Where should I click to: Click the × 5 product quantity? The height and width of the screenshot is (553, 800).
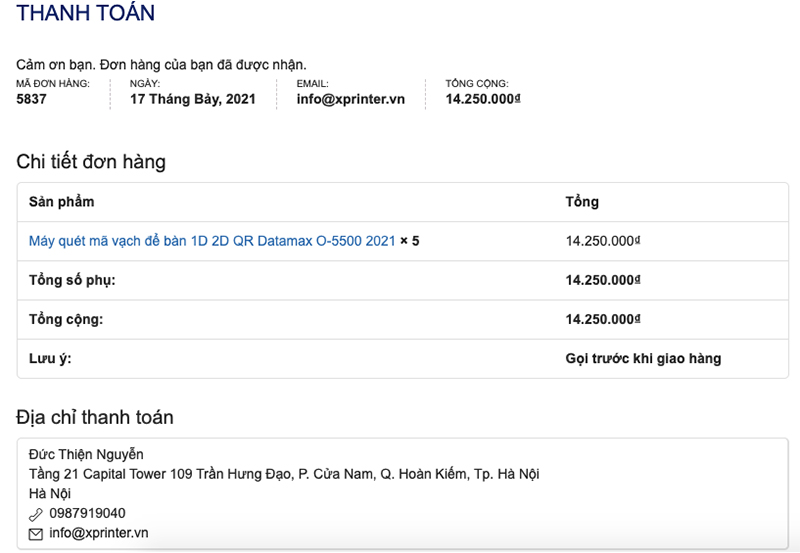[x=410, y=241]
